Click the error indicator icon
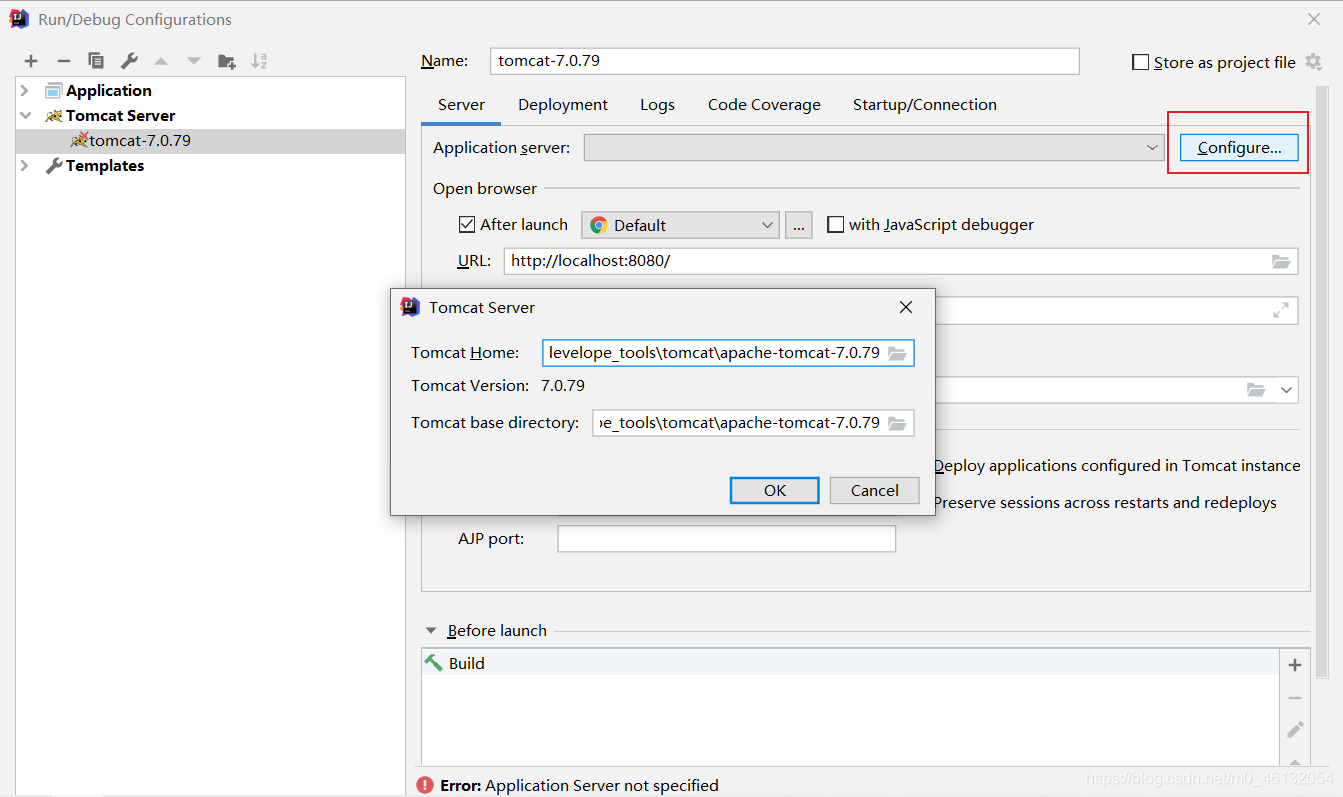Screen dimensions: 1343x797 [x=425, y=785]
